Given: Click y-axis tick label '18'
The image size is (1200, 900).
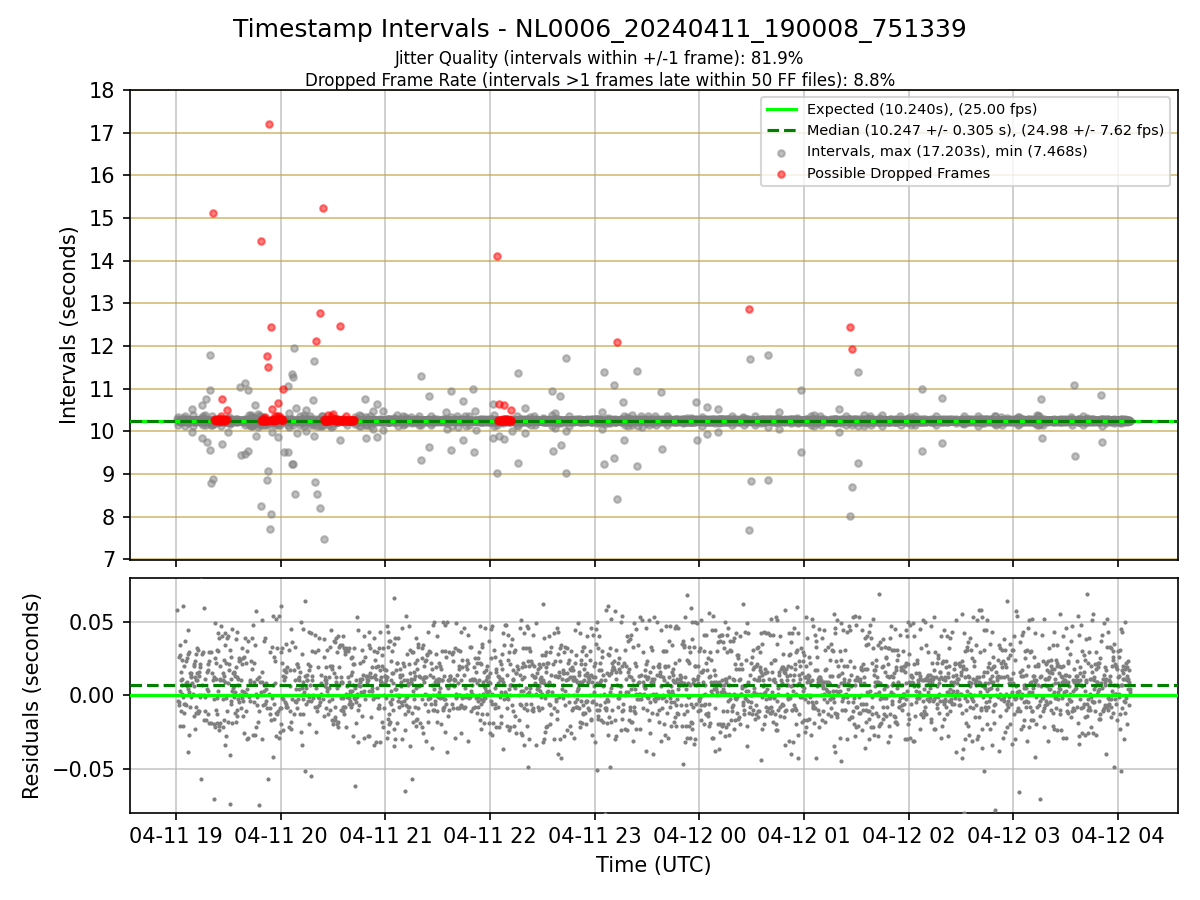Looking at the screenshot, I should click(x=103, y=91).
